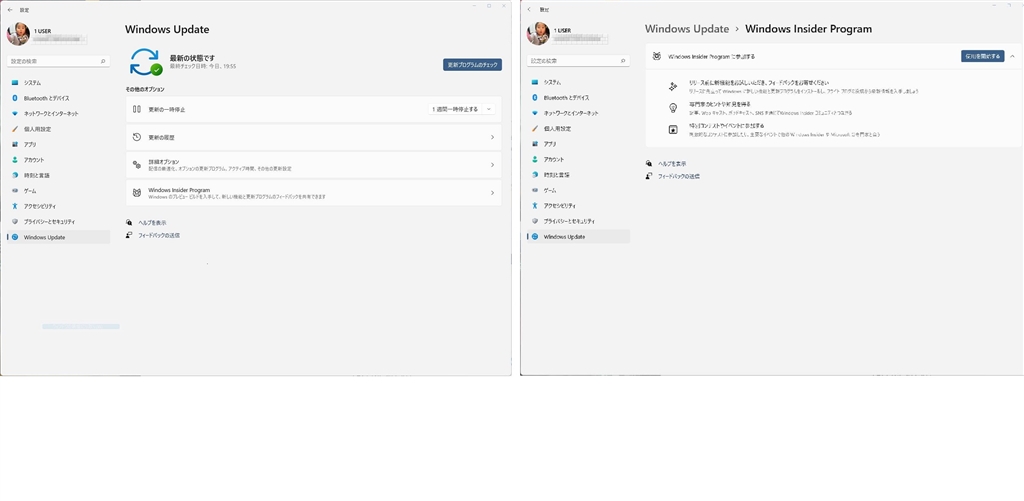Open システム icon in Windows Update window sidebar
This screenshot has width=1024, height=501.
tap(15, 83)
